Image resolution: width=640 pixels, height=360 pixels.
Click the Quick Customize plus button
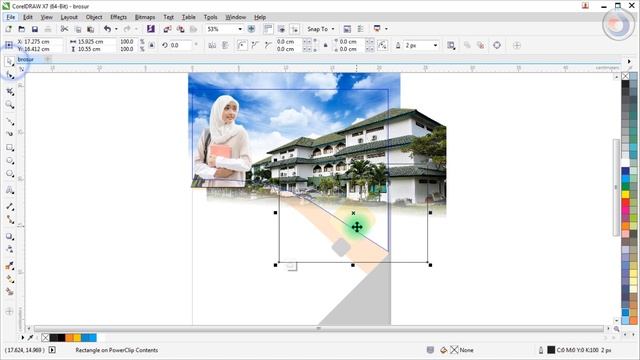point(517,45)
